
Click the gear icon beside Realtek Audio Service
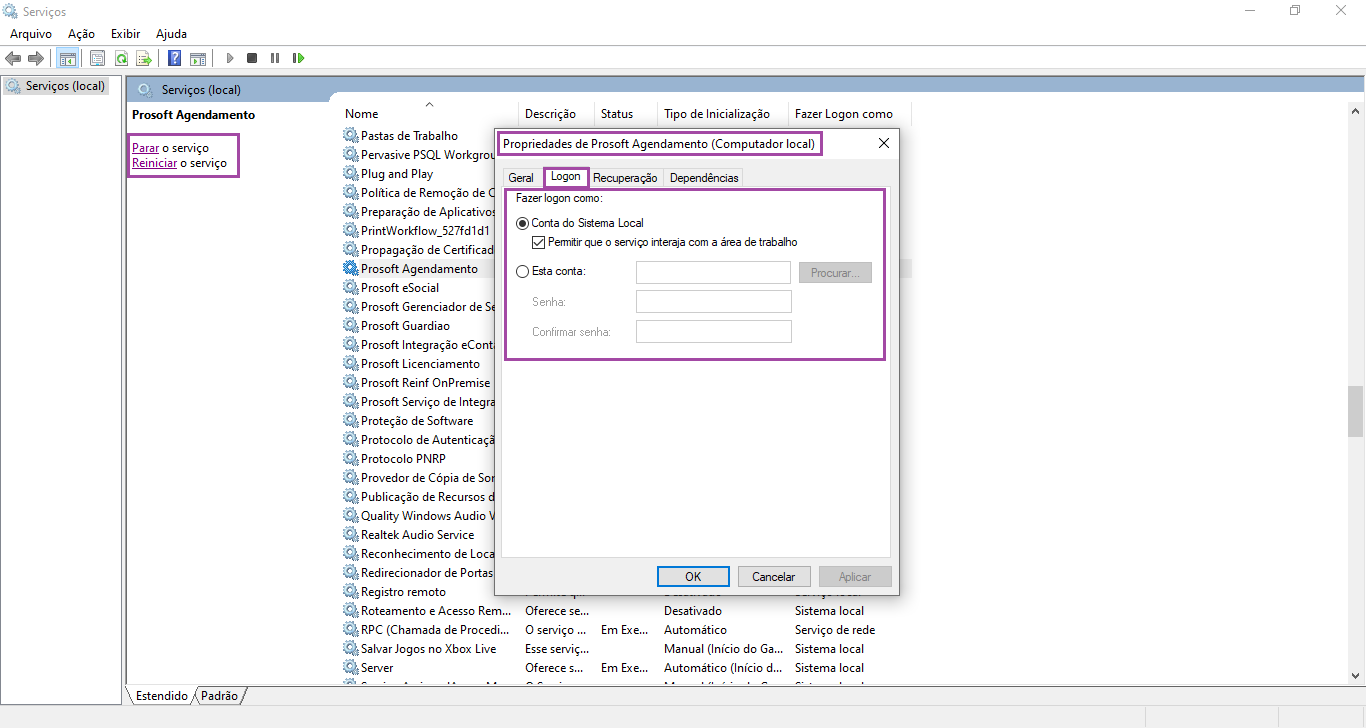(x=350, y=534)
